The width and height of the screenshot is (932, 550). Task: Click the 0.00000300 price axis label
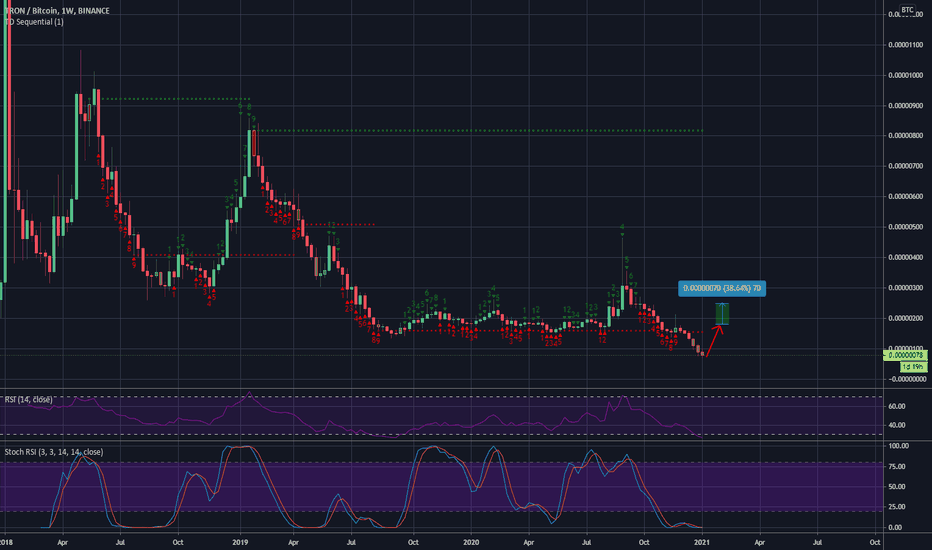[906, 288]
